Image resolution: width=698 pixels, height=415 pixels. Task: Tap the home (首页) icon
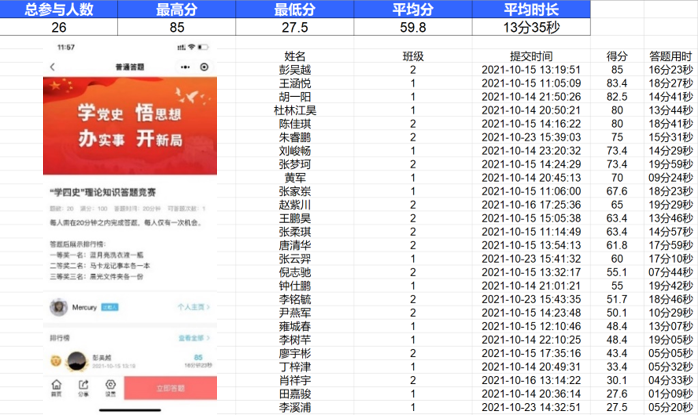tap(57, 387)
